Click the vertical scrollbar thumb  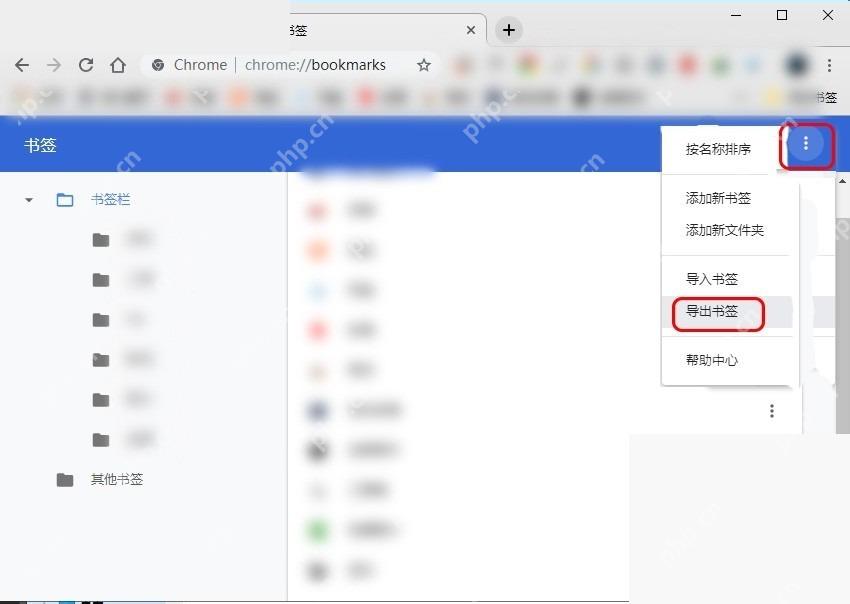842,325
